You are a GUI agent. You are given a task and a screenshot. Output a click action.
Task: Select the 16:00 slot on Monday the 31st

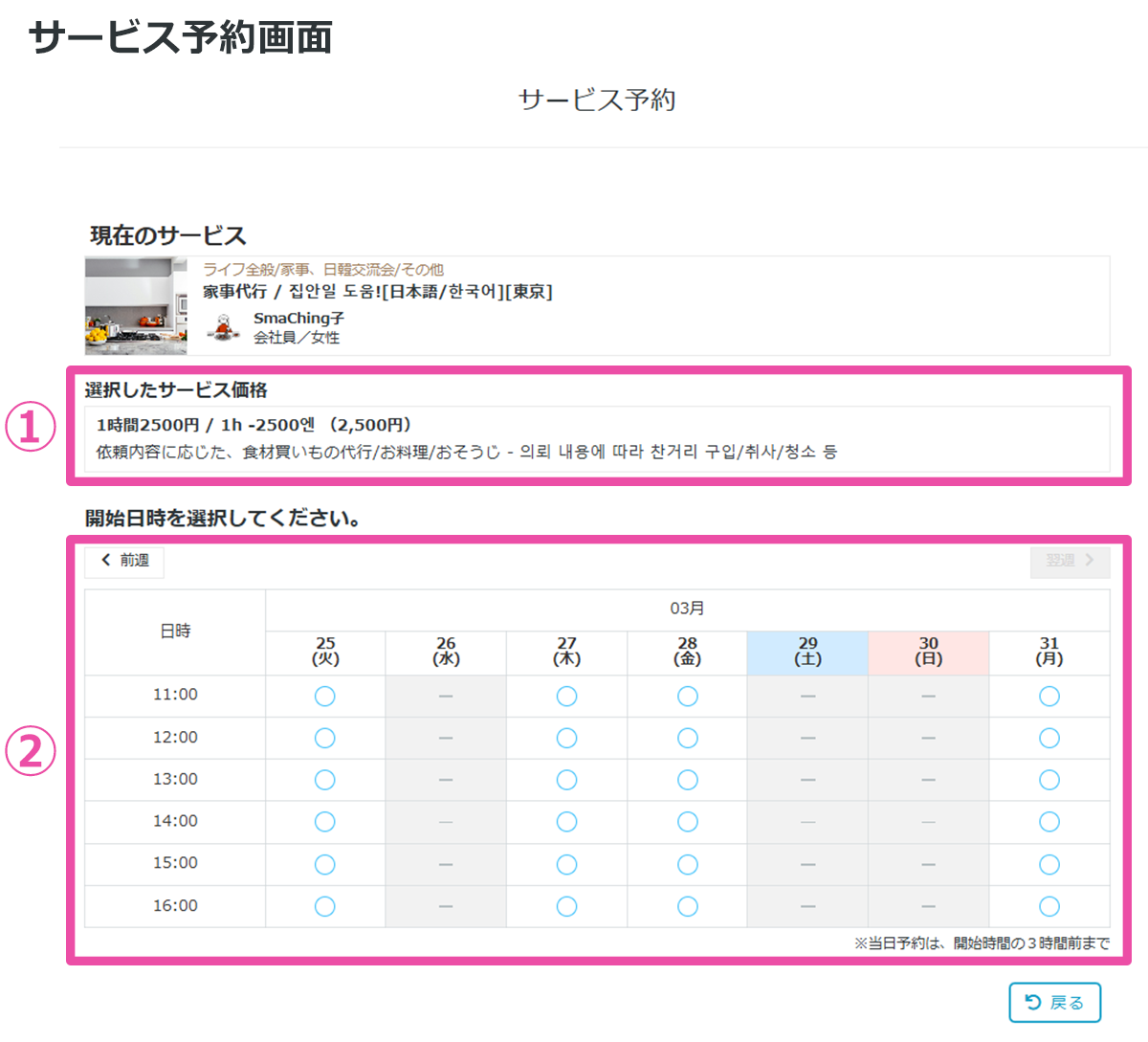(x=1049, y=905)
